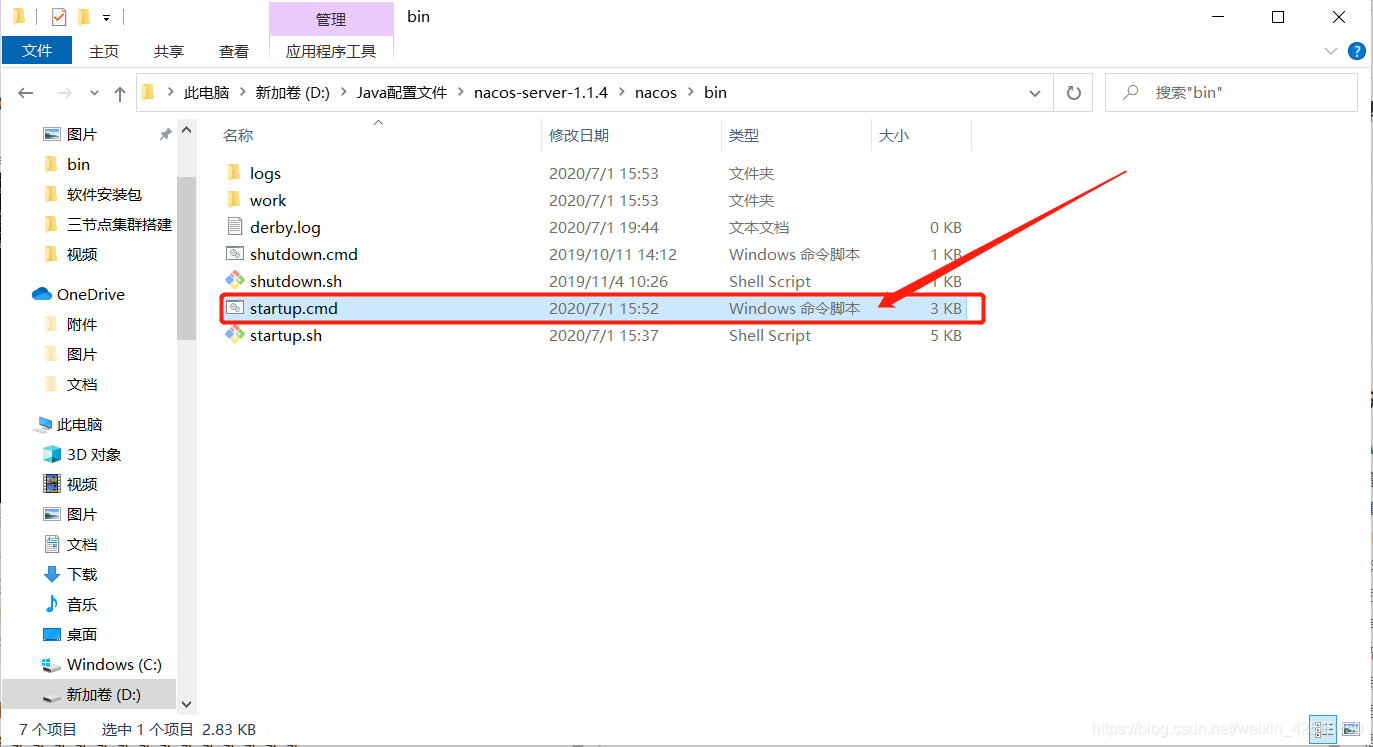This screenshot has width=1373, height=747.
Task: Select the startup.cmd file icon
Action: [x=234, y=308]
